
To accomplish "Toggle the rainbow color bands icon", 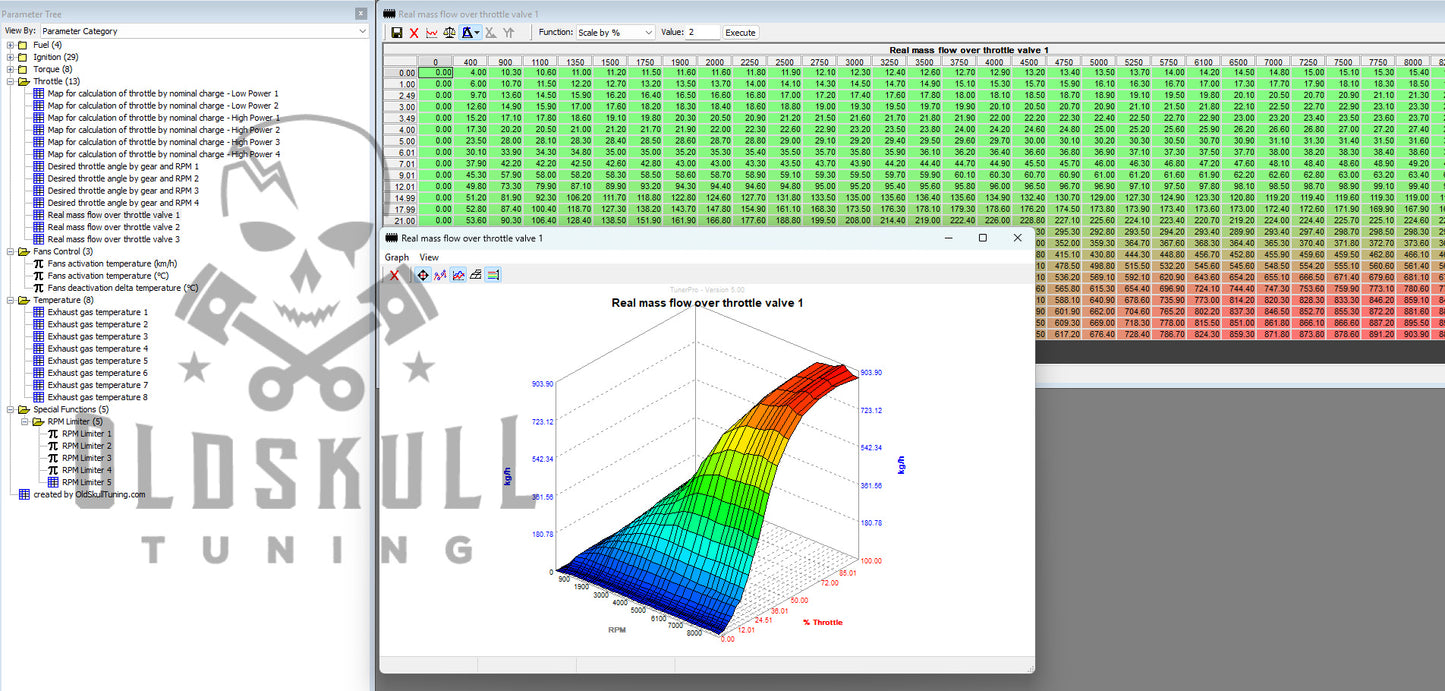I will point(493,275).
